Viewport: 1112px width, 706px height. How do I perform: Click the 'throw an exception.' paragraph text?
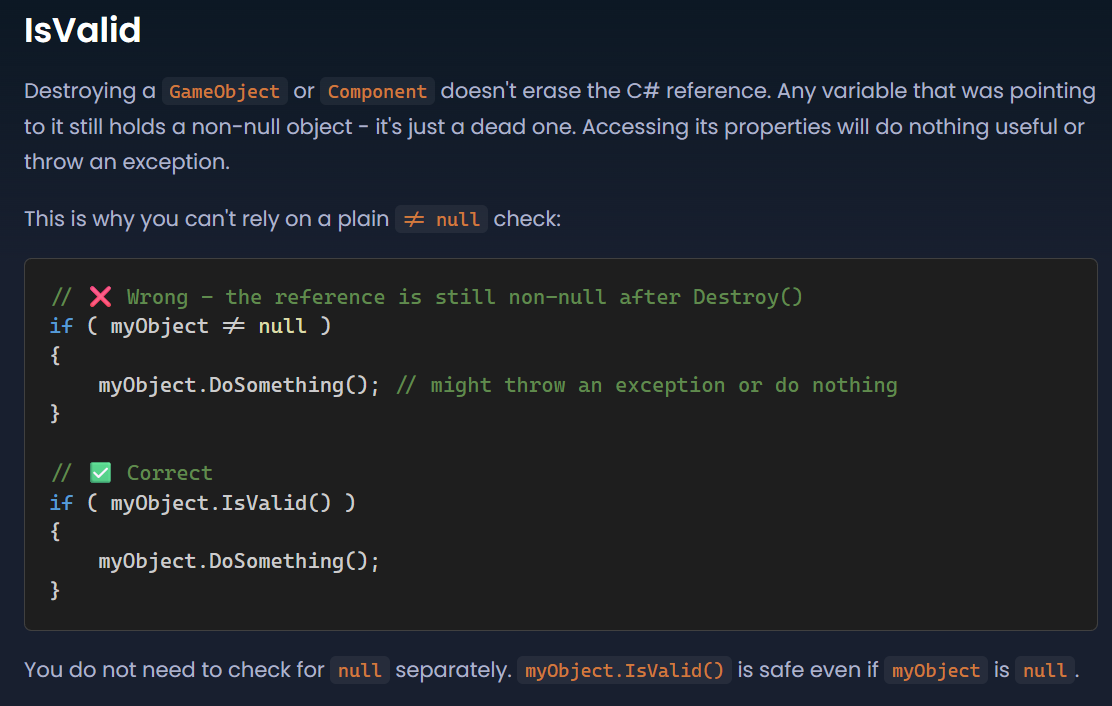127,162
